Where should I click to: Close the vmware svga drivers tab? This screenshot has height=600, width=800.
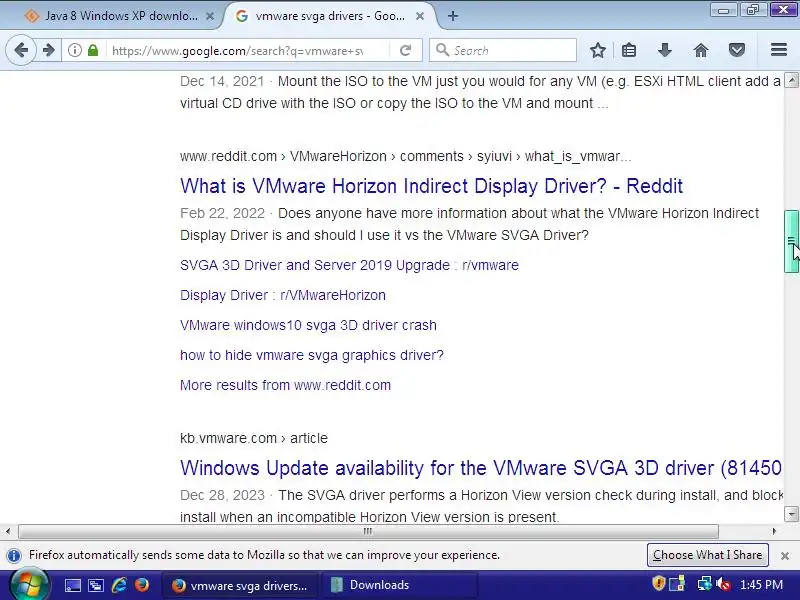pyautogui.click(x=420, y=16)
